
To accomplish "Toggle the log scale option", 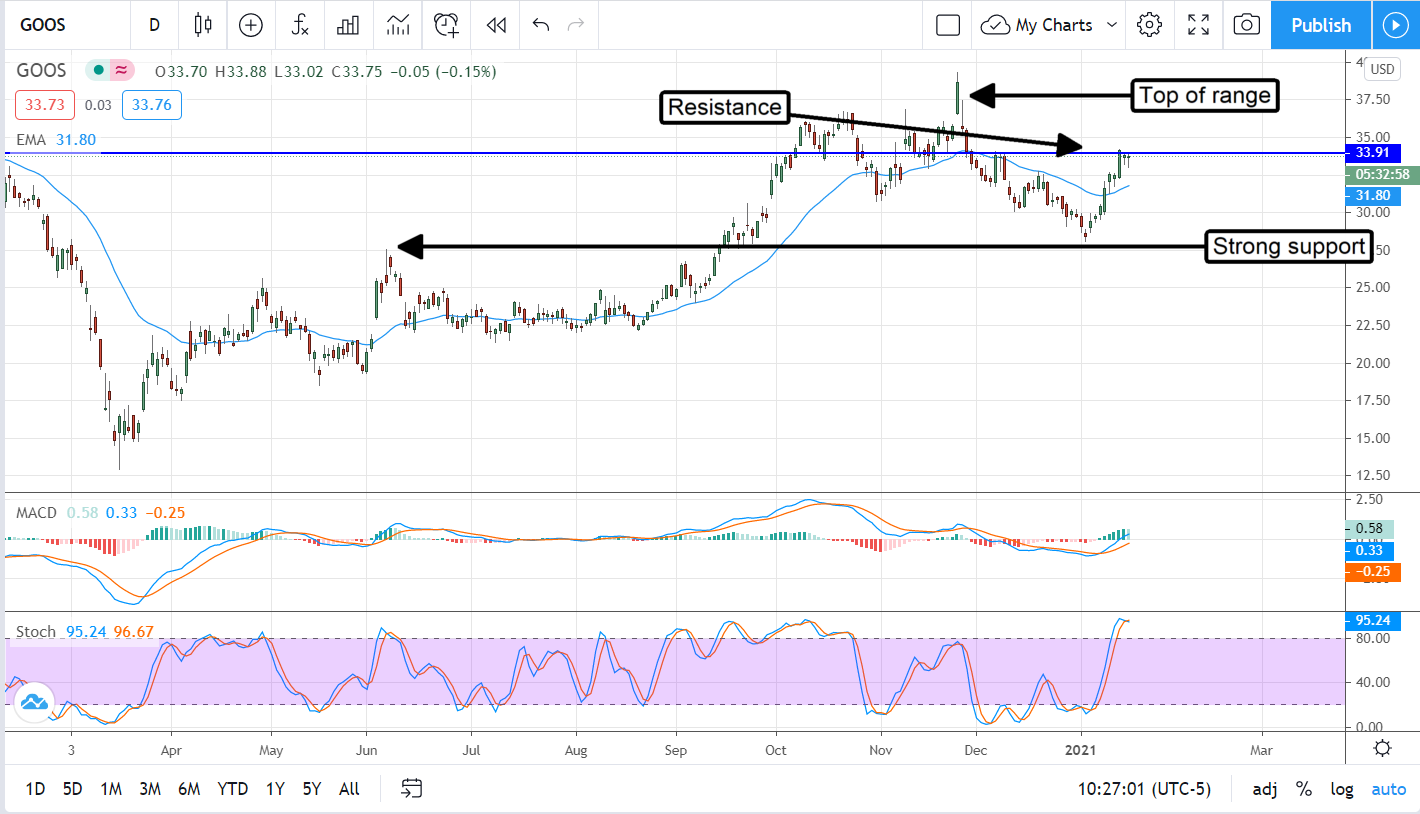I will [1342, 789].
